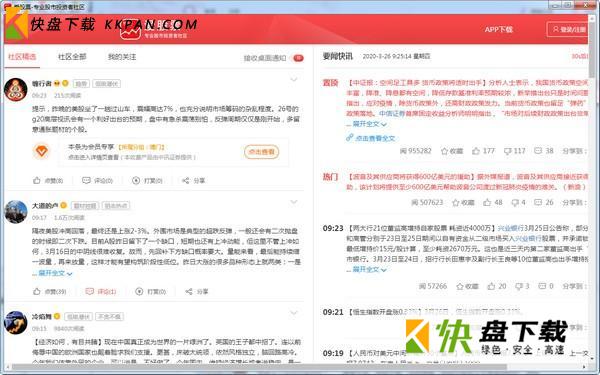Click the reward (打赏) icon on first post
Screen dimensions: 600x375
pyautogui.click(x=136, y=180)
